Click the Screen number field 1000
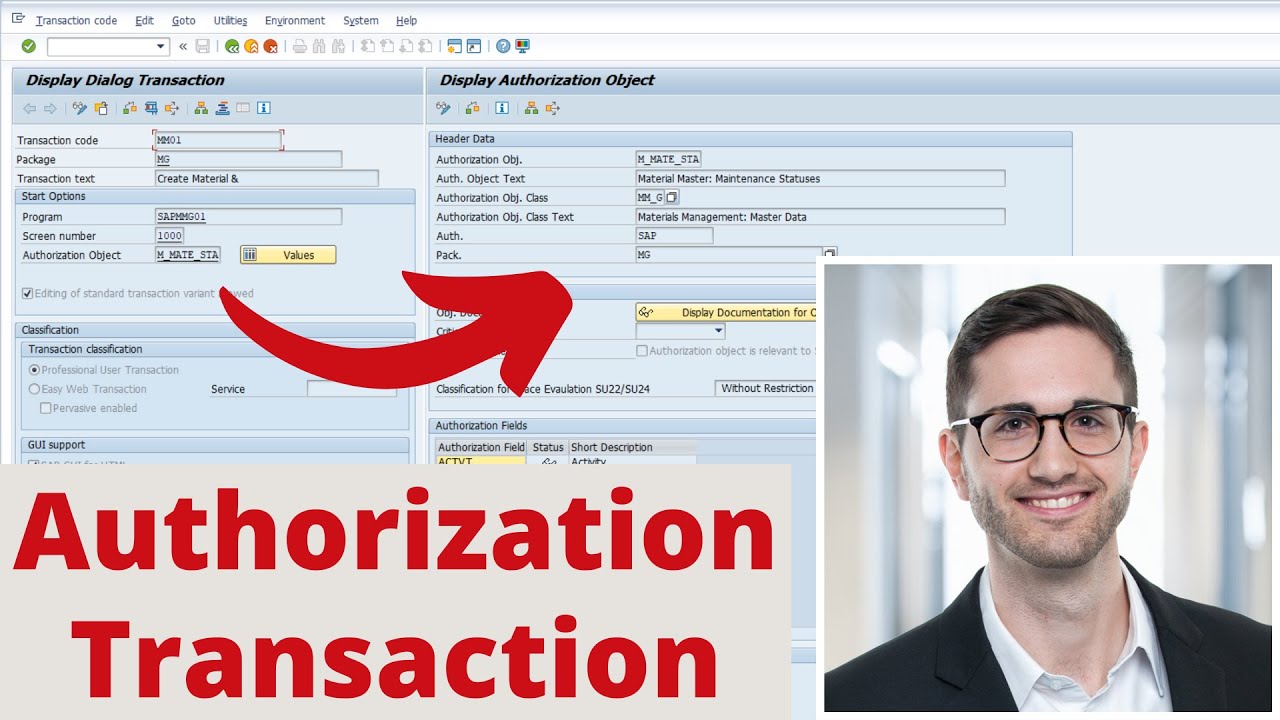Viewport: 1280px width, 720px height. (x=170, y=236)
